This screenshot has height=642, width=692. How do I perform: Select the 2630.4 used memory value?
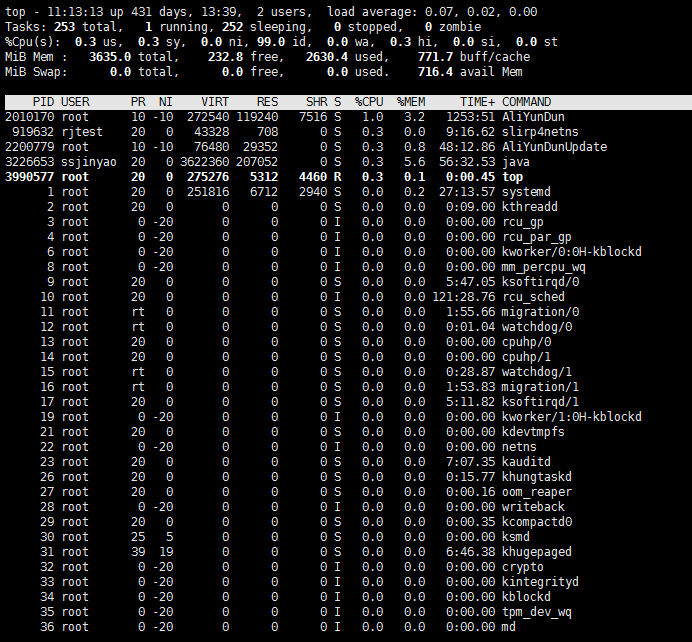(x=327, y=57)
